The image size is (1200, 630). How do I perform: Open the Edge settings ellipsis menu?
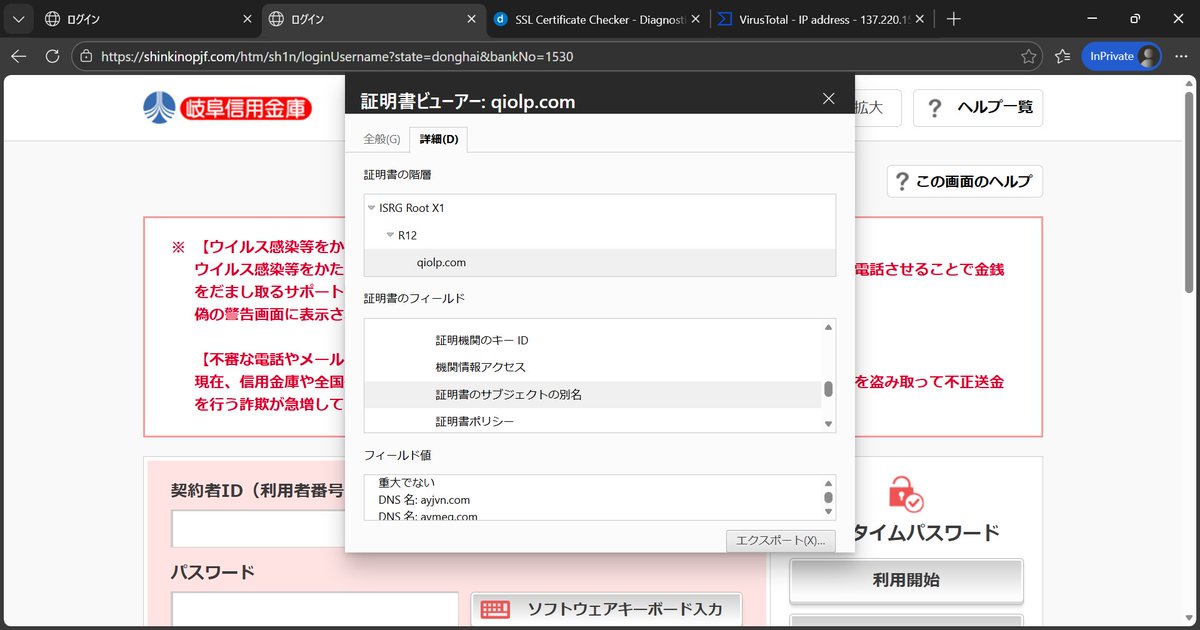point(1182,57)
